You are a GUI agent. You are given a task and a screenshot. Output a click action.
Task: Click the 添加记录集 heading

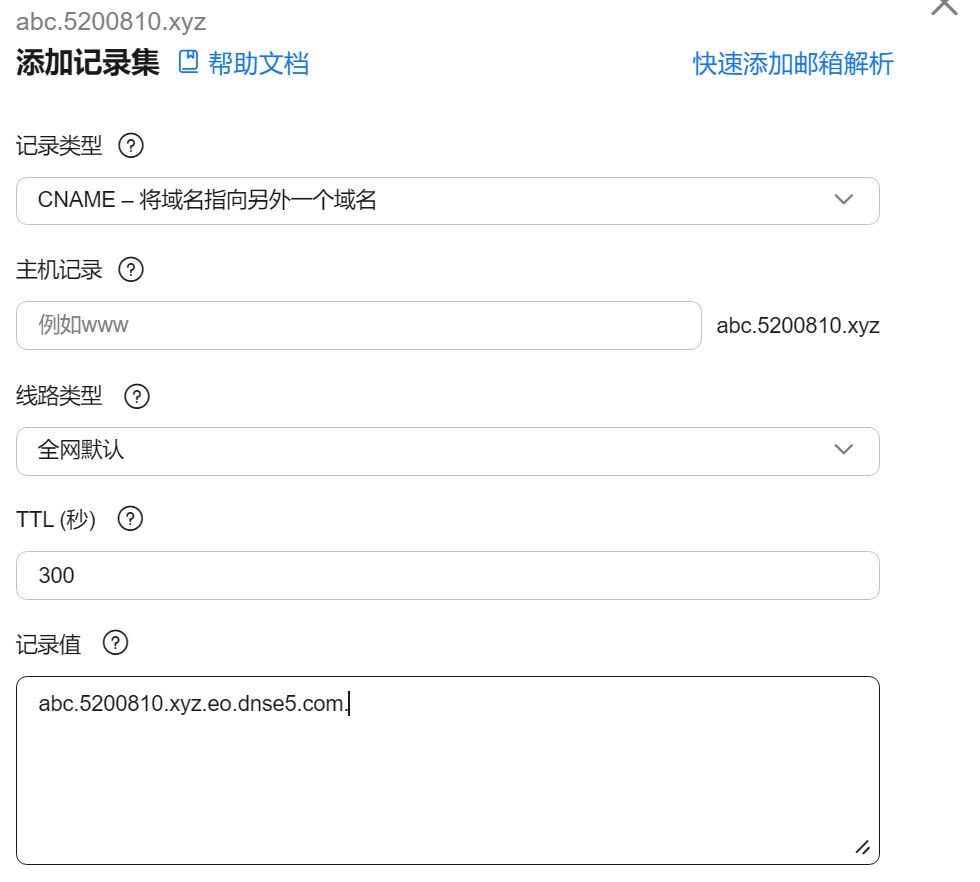click(88, 63)
